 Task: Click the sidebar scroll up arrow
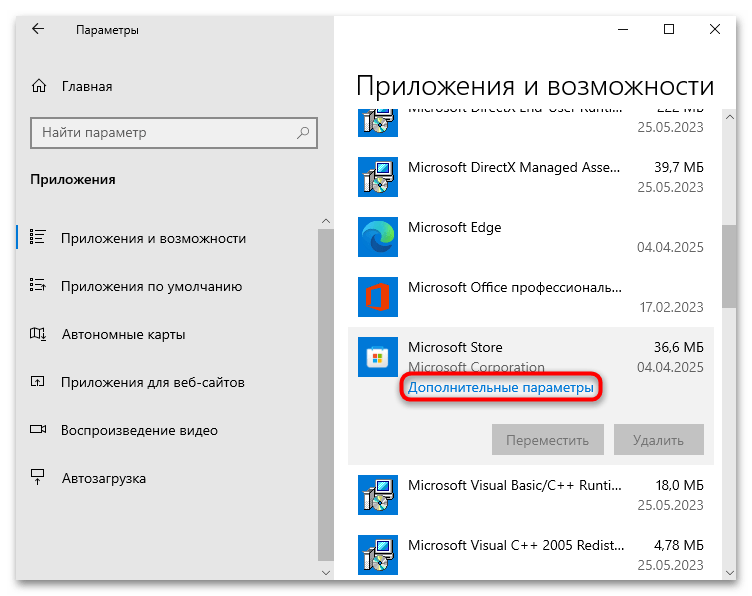(326, 221)
